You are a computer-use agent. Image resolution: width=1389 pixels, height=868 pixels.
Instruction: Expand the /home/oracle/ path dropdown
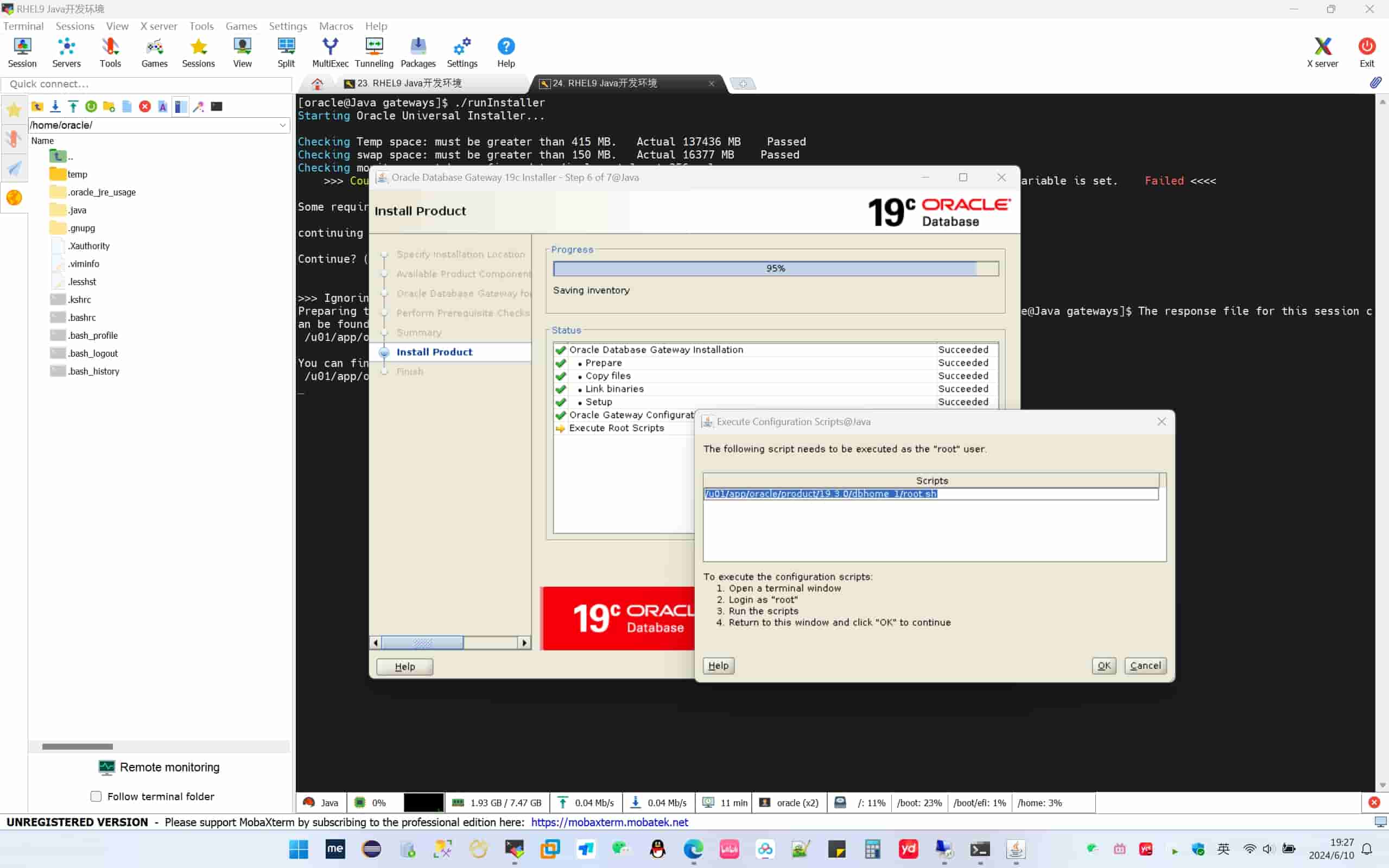(282, 125)
